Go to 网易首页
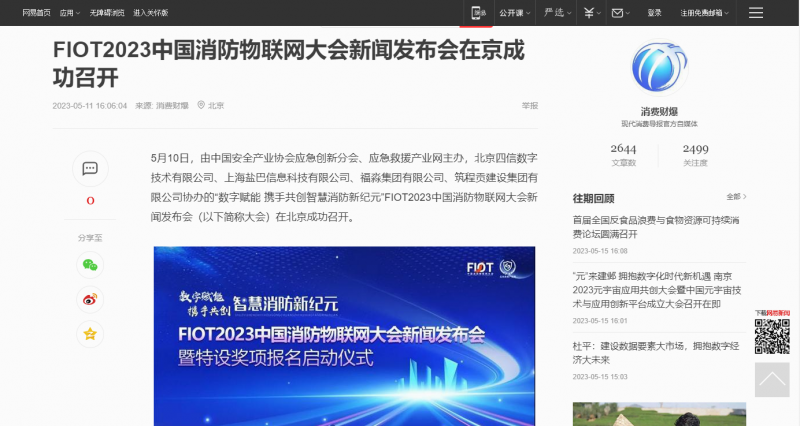The image size is (800, 426). pos(36,13)
